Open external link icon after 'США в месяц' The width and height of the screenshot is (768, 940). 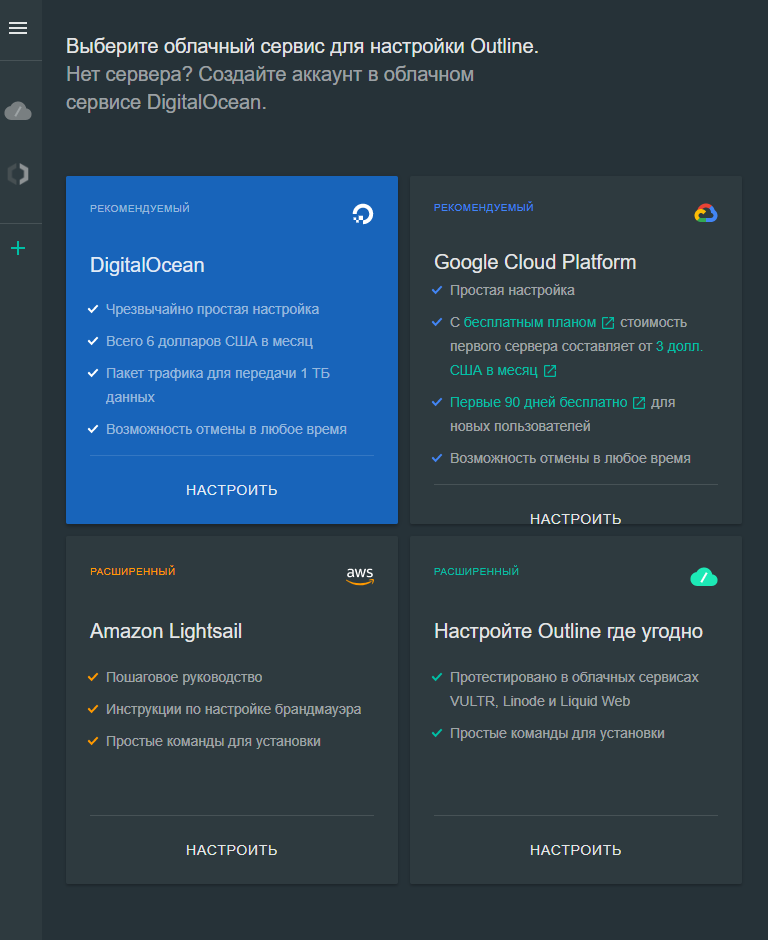(x=550, y=370)
